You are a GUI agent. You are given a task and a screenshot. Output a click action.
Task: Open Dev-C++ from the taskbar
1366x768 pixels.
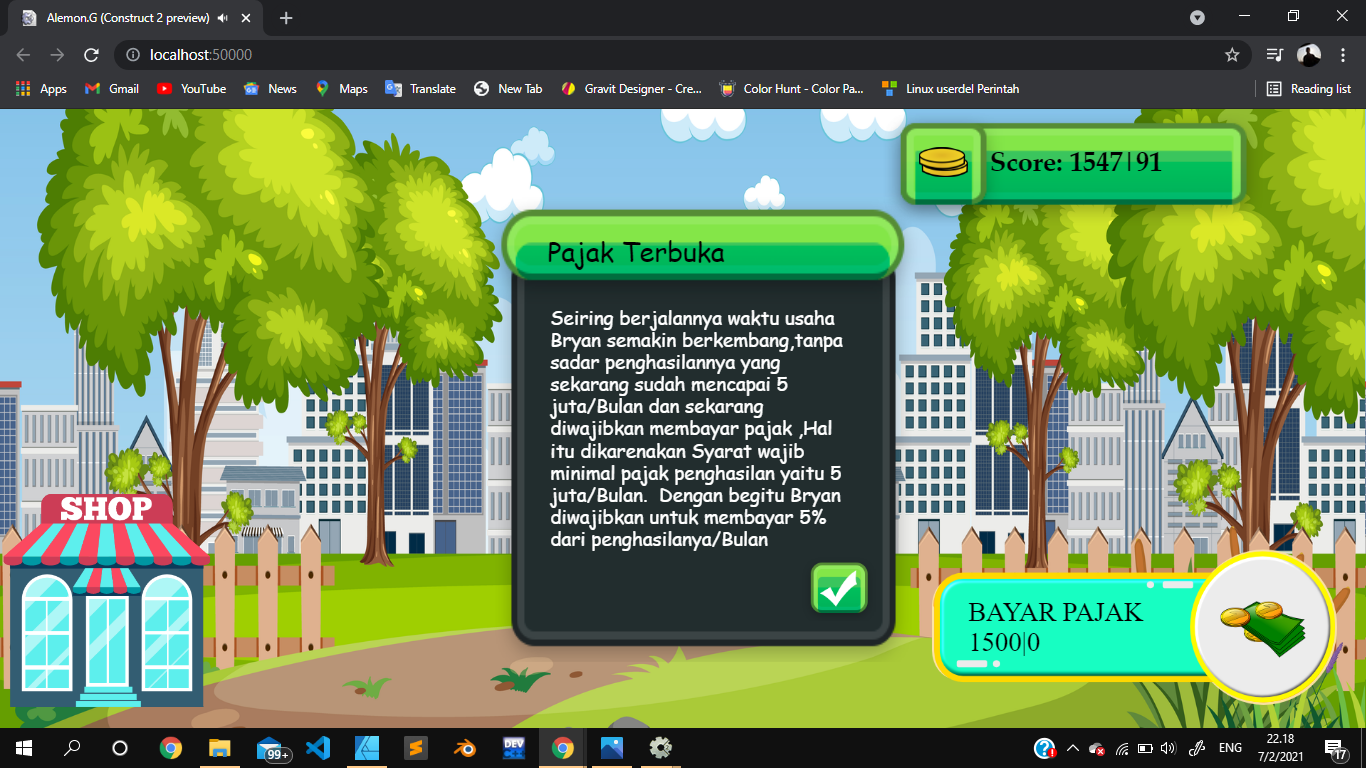[x=514, y=748]
